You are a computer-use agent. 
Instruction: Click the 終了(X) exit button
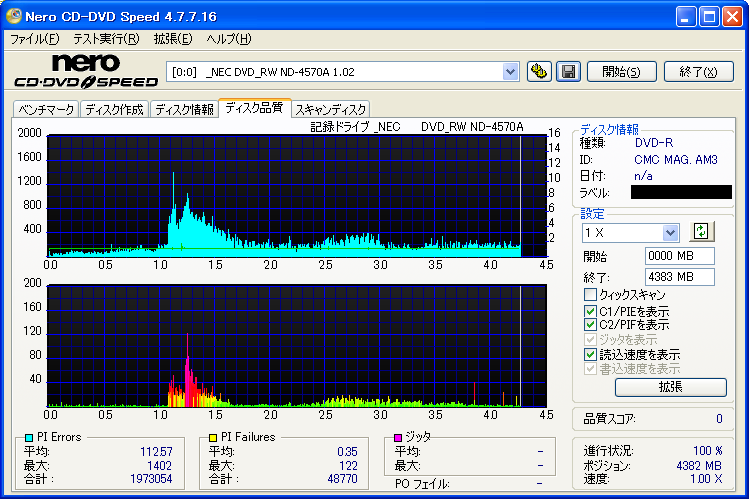point(699,72)
